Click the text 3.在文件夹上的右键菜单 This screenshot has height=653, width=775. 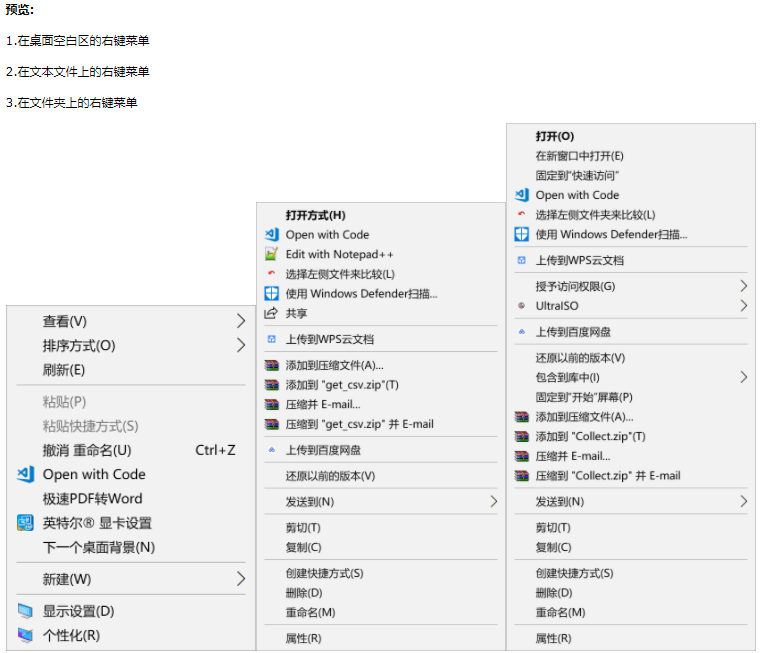click(72, 102)
